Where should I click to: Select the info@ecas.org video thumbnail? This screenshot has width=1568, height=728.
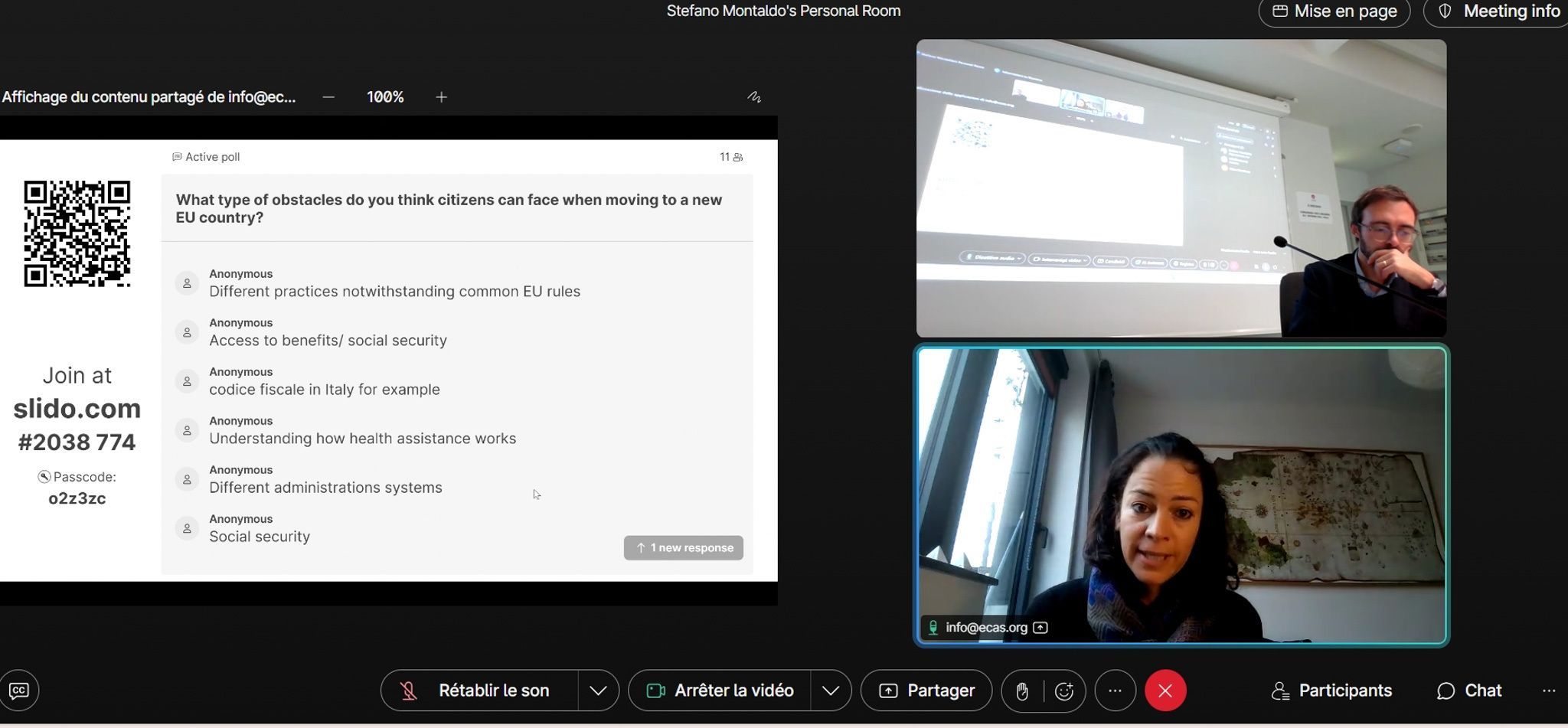(x=1181, y=496)
